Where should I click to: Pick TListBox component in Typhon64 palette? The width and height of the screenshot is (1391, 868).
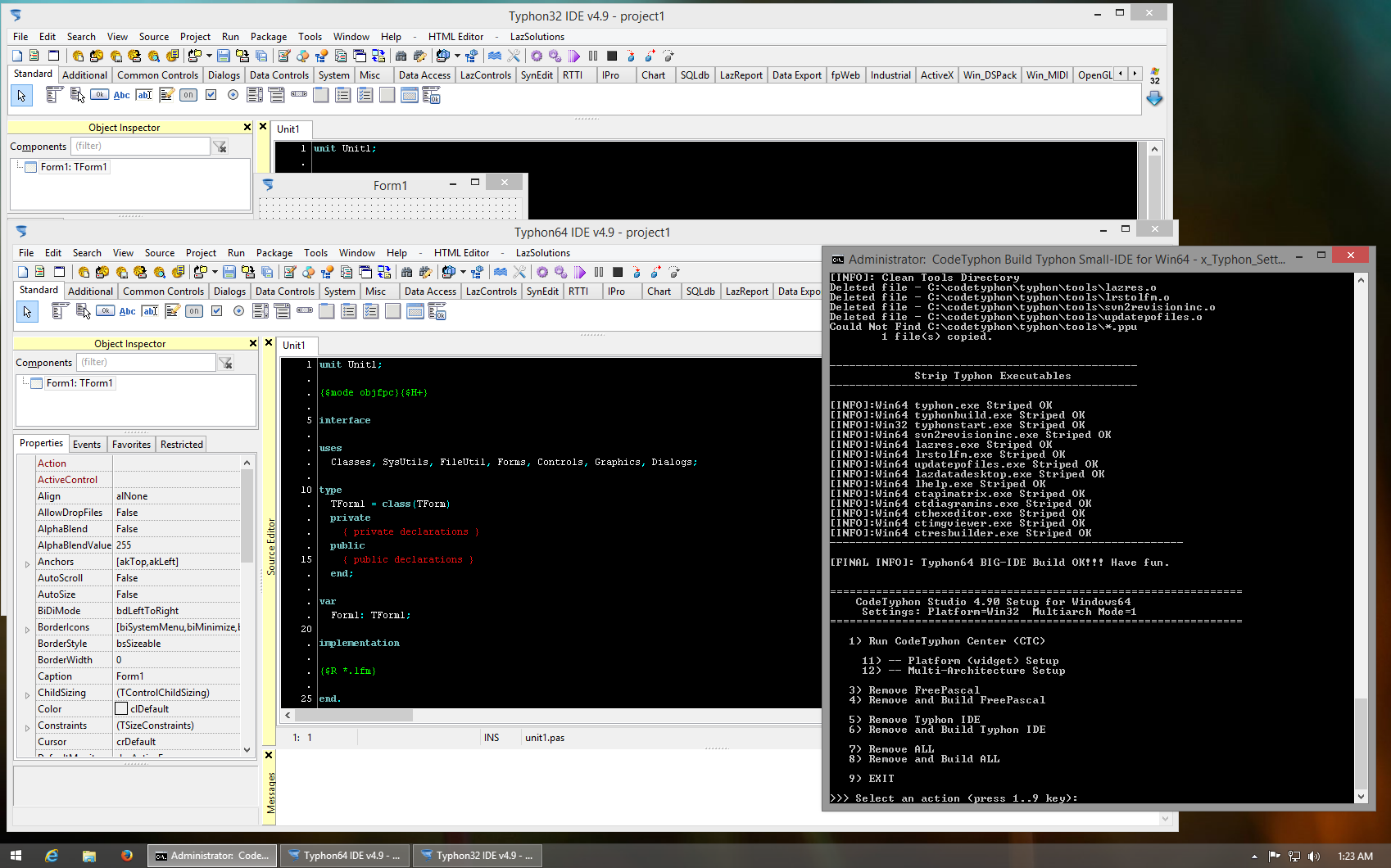pos(261,311)
